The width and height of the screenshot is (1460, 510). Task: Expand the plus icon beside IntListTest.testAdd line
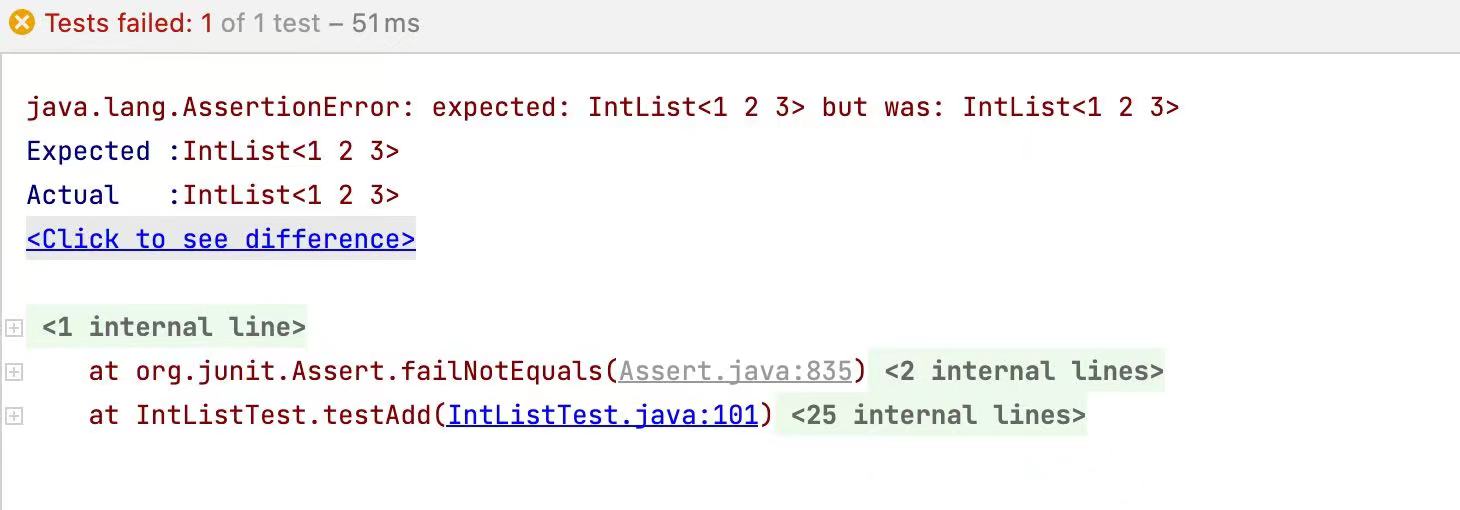click(14, 416)
